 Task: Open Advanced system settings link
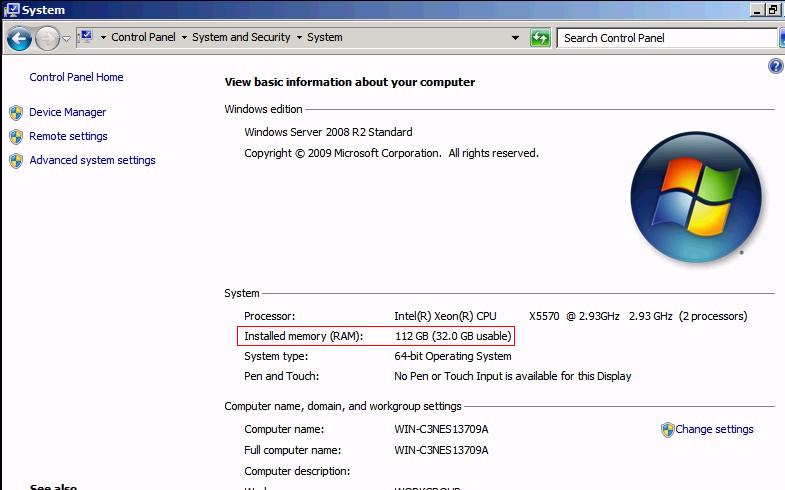92,160
